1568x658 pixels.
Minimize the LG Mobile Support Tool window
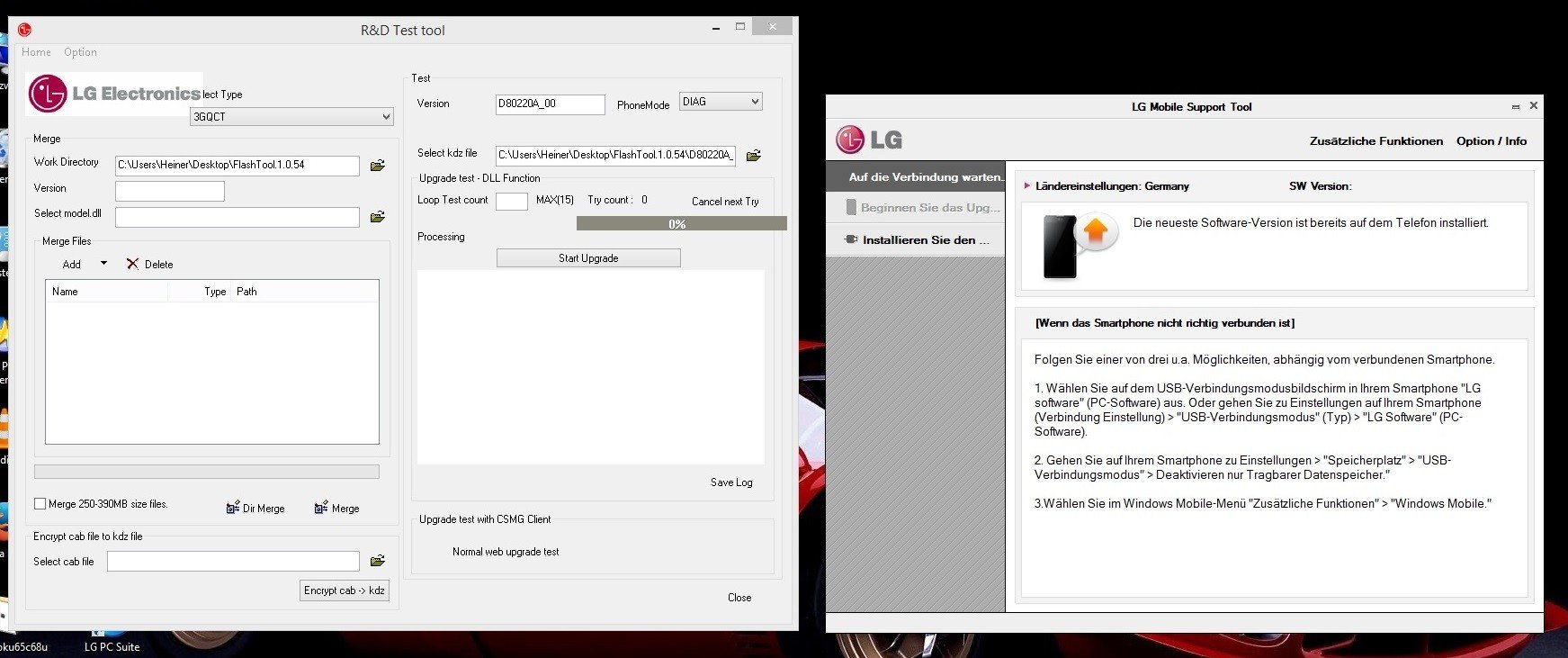click(1516, 106)
